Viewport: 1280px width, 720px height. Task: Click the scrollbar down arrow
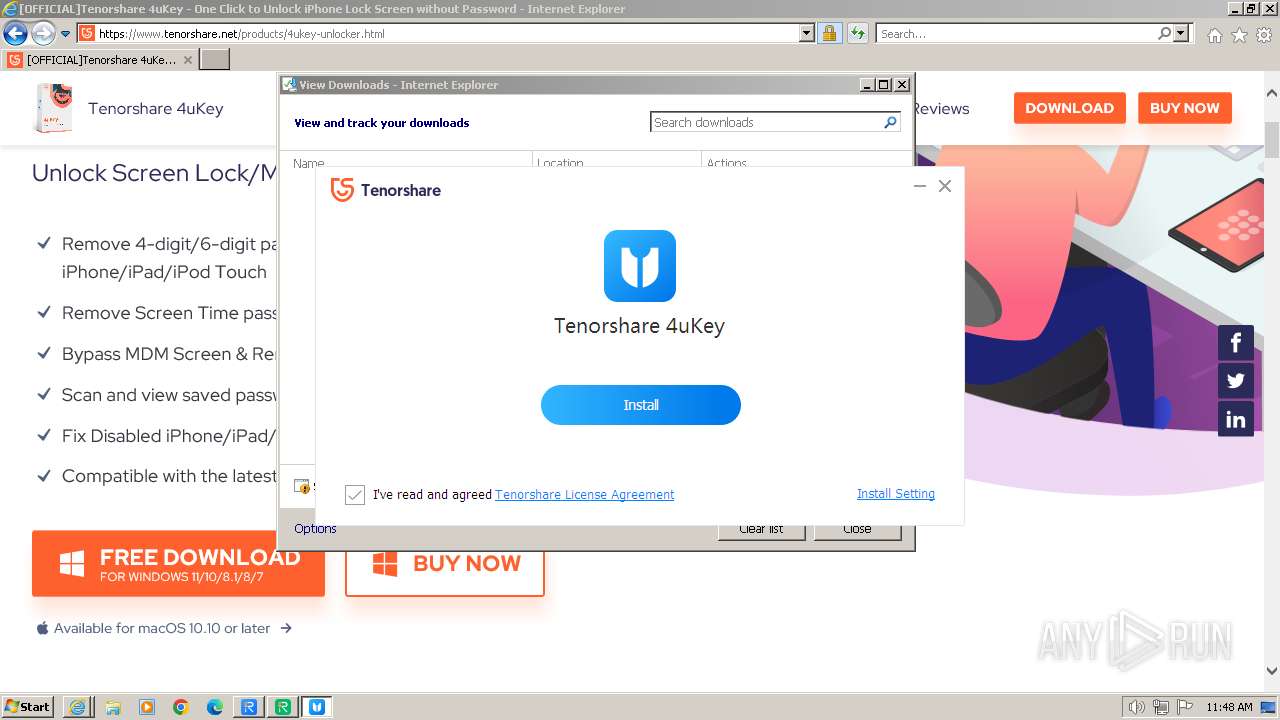coord(1271,671)
